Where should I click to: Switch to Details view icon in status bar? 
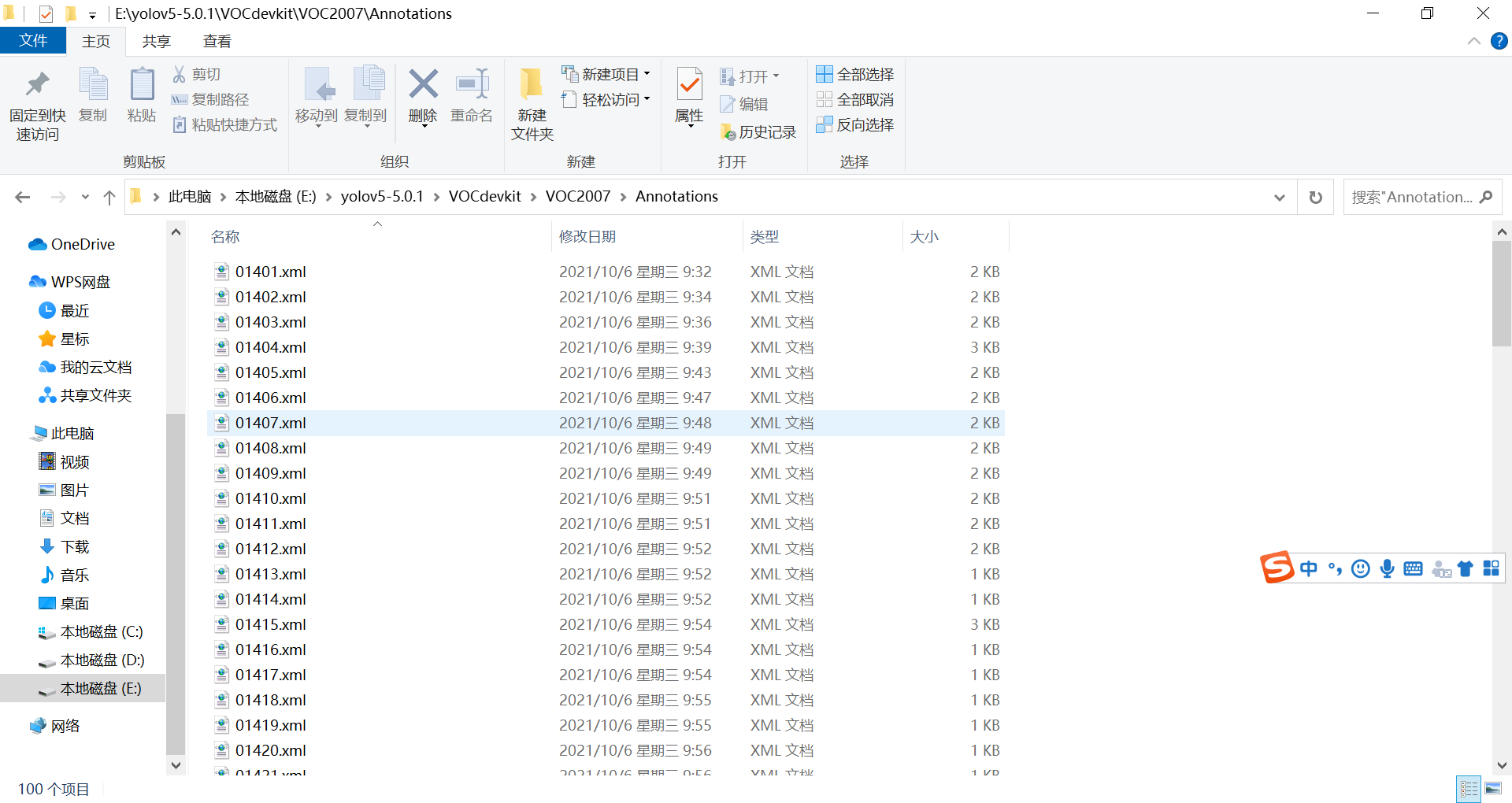(x=1469, y=788)
